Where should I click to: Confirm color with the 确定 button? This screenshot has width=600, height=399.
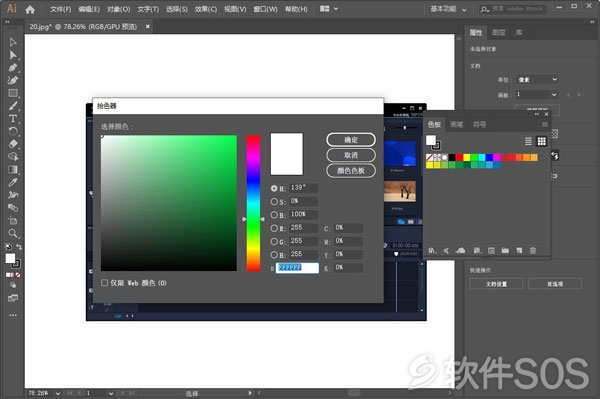pyautogui.click(x=351, y=140)
